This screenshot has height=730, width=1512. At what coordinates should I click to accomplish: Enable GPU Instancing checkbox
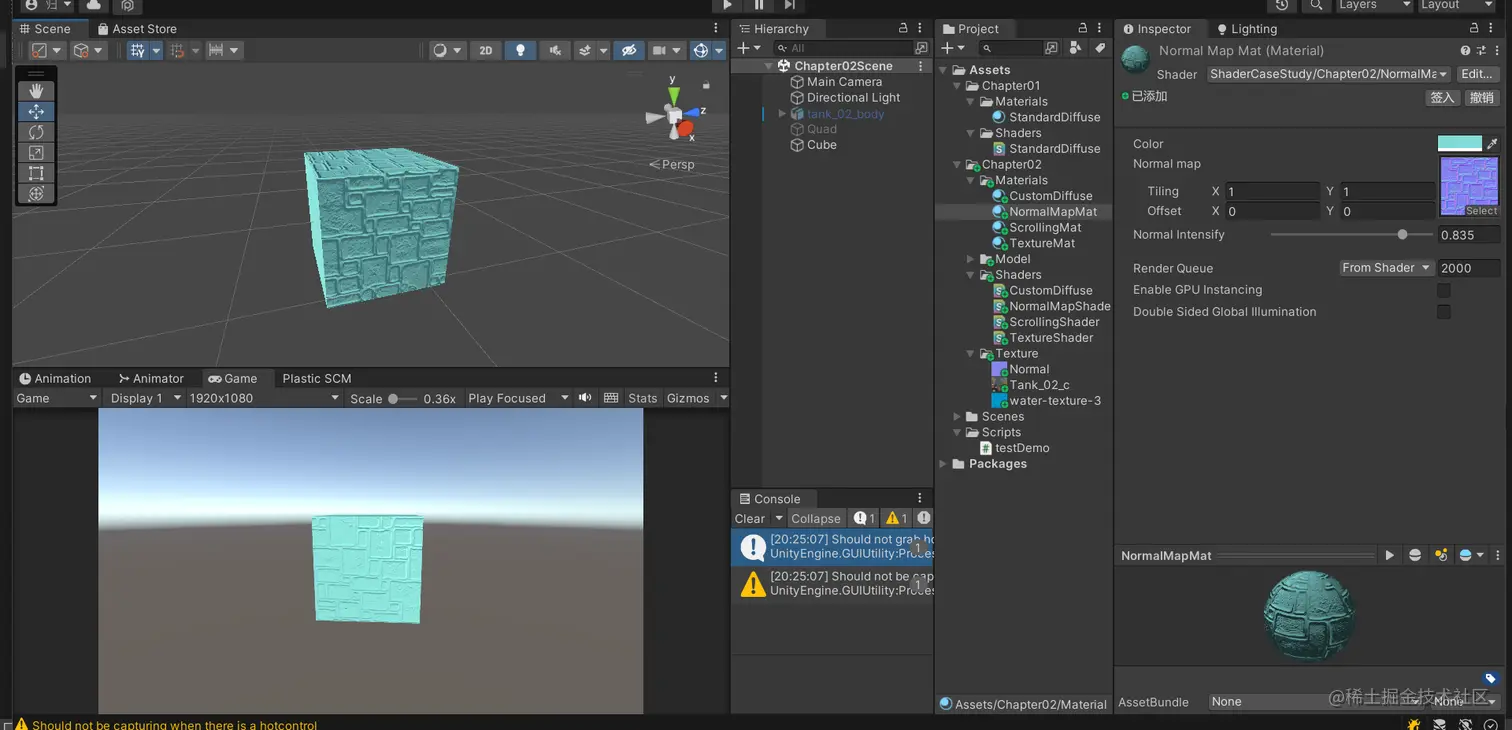point(1443,290)
